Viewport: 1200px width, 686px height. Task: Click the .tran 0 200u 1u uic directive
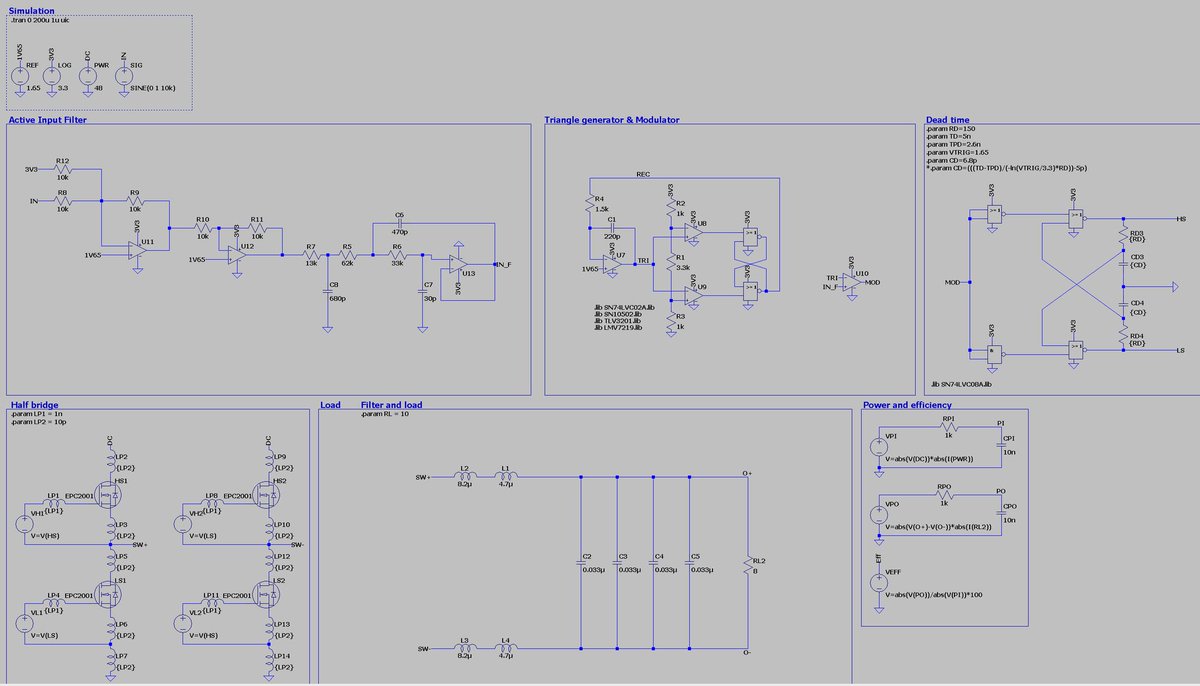click(40, 19)
